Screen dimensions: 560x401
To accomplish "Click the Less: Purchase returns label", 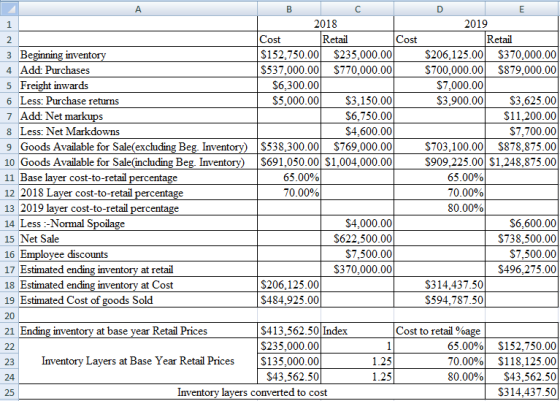I will [70, 101].
